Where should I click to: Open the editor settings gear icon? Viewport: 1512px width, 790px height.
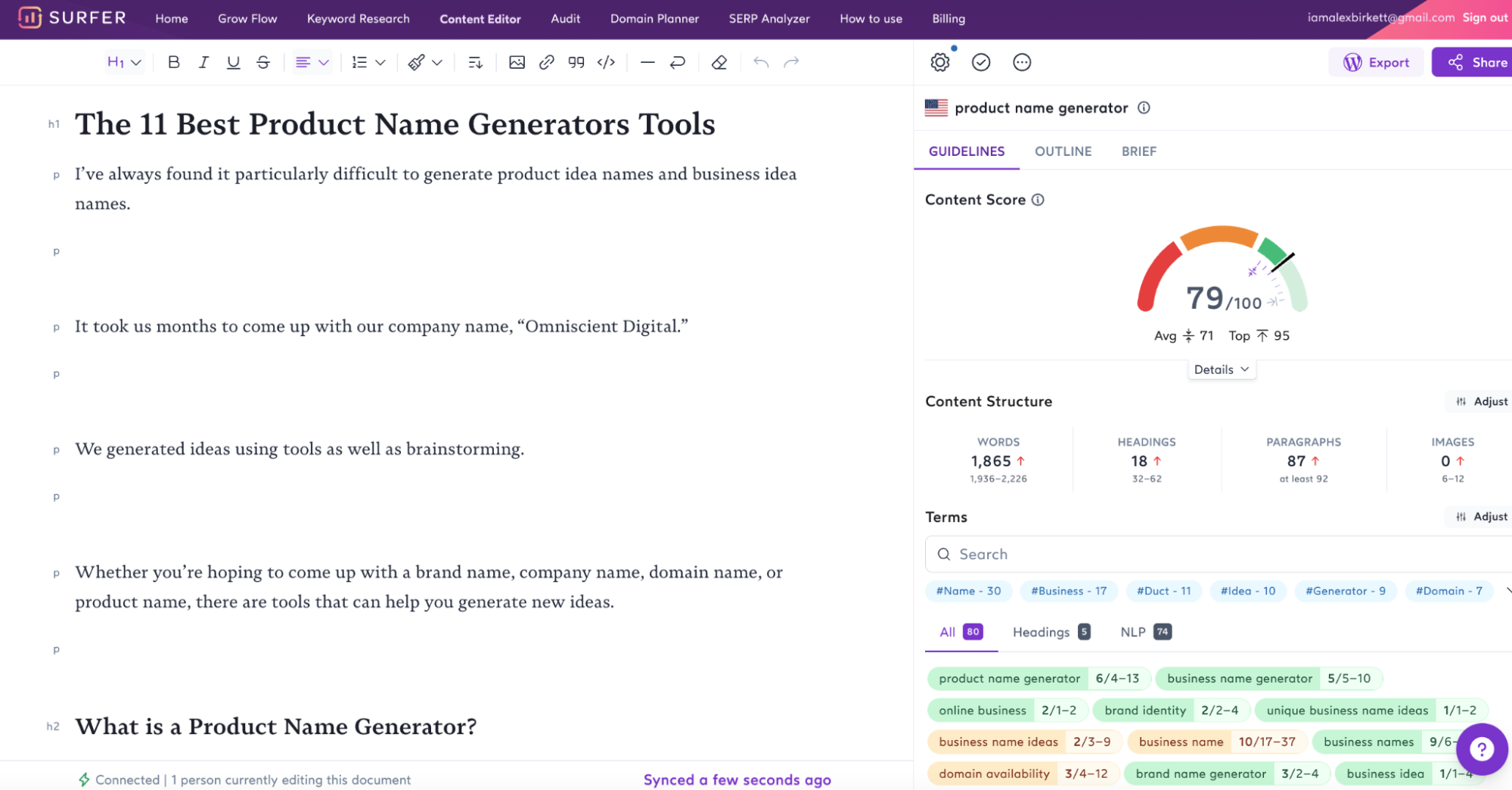tap(939, 62)
